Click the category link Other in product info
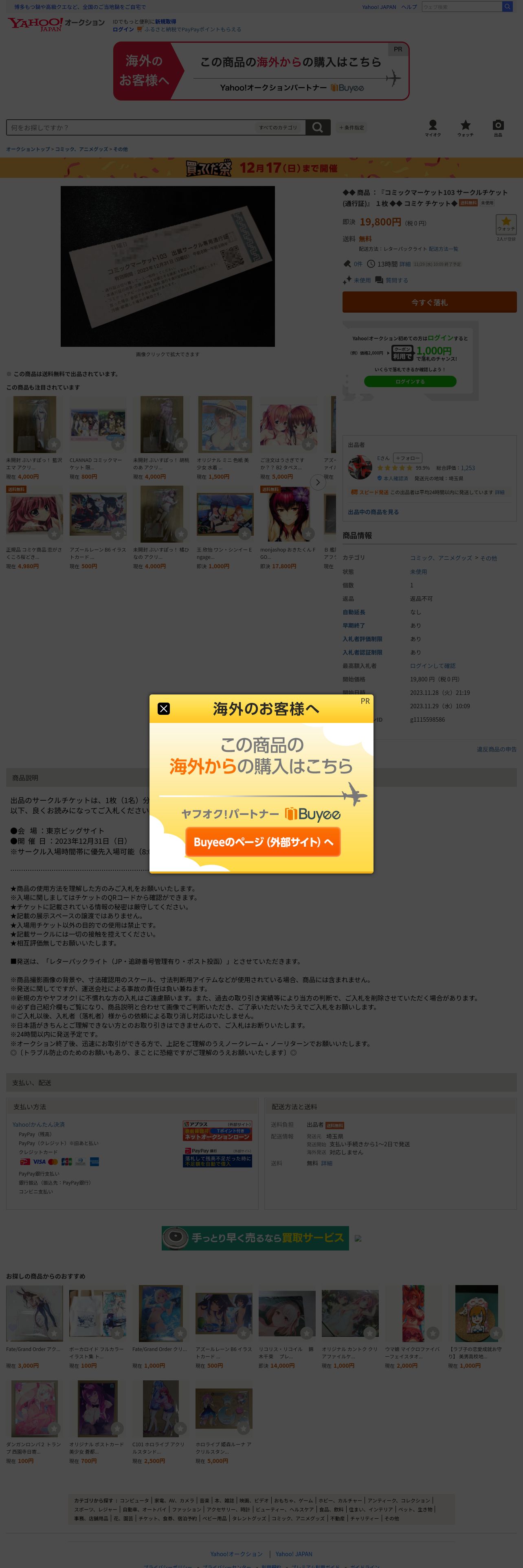Screen dimensions: 523x1568 (490, 558)
